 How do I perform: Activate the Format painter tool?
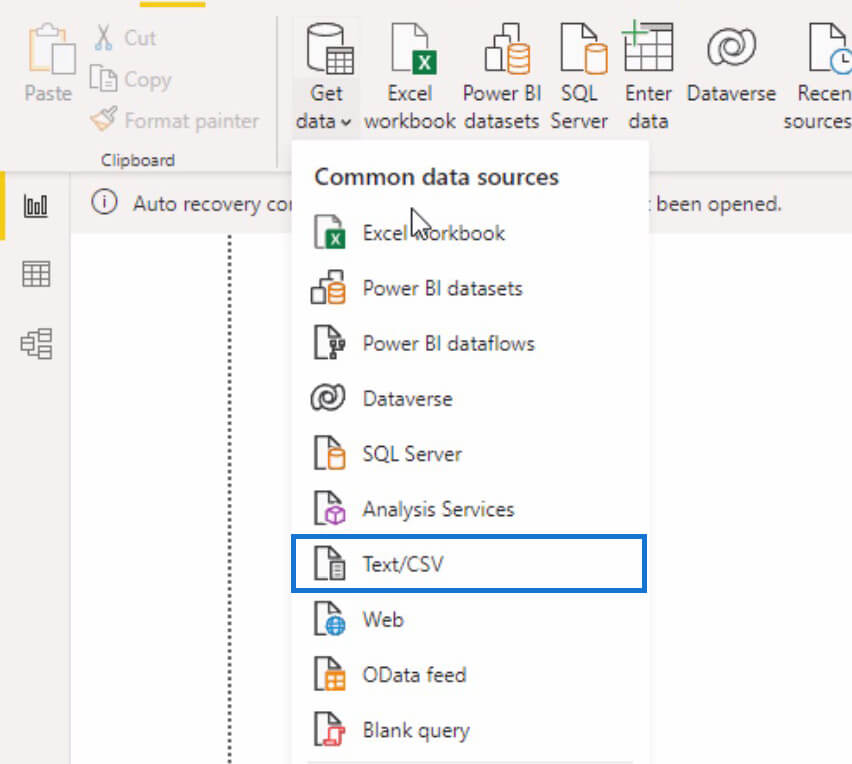(x=174, y=120)
